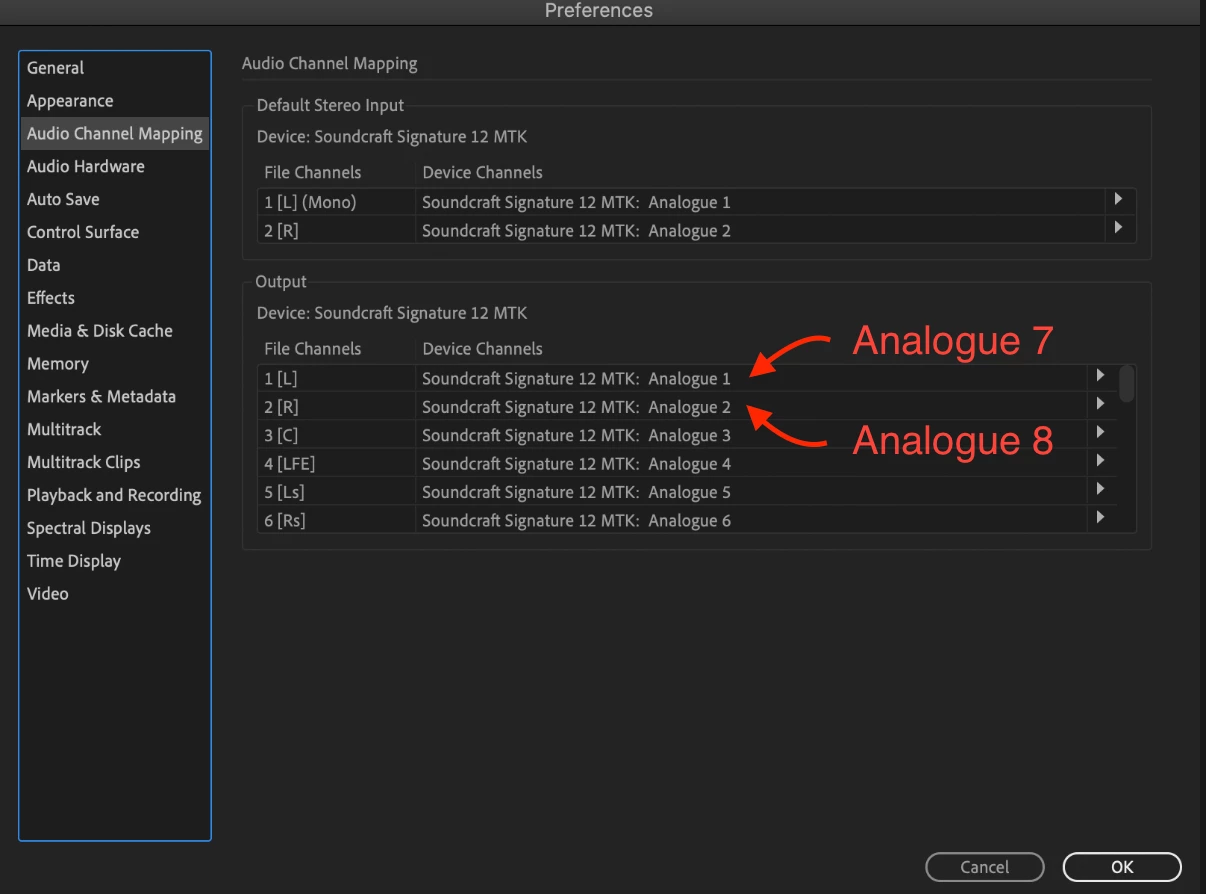Click the output 3 [C] file channel cell

coord(336,435)
